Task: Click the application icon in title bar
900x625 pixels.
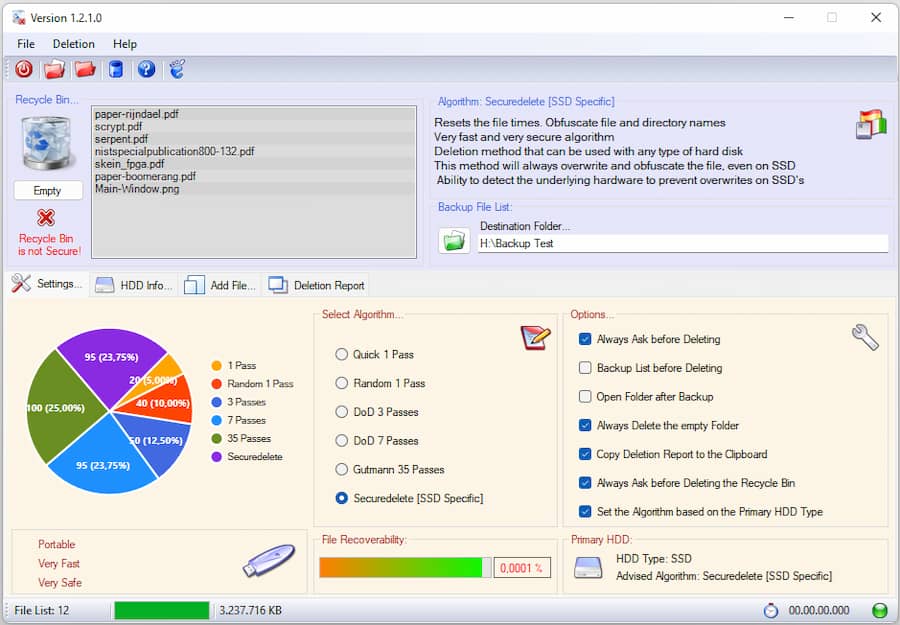Action: (19, 18)
